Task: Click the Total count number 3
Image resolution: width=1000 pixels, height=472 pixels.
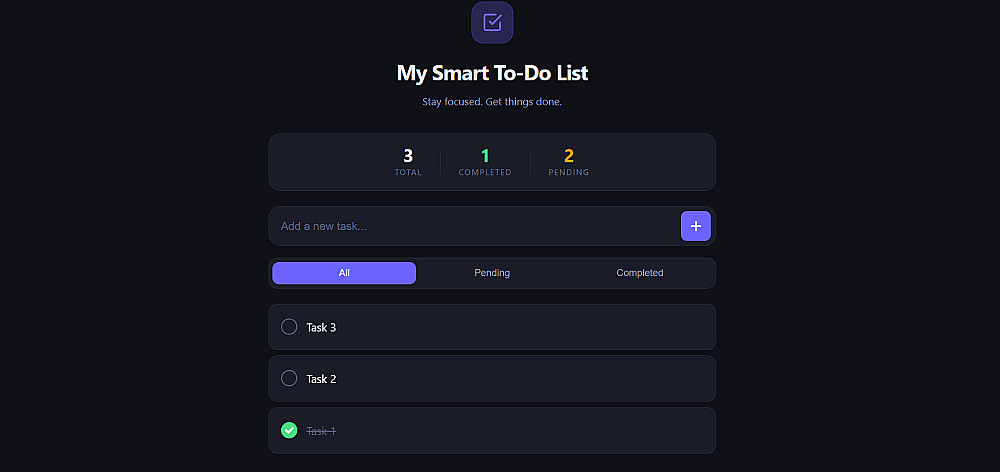Action: coord(408,156)
